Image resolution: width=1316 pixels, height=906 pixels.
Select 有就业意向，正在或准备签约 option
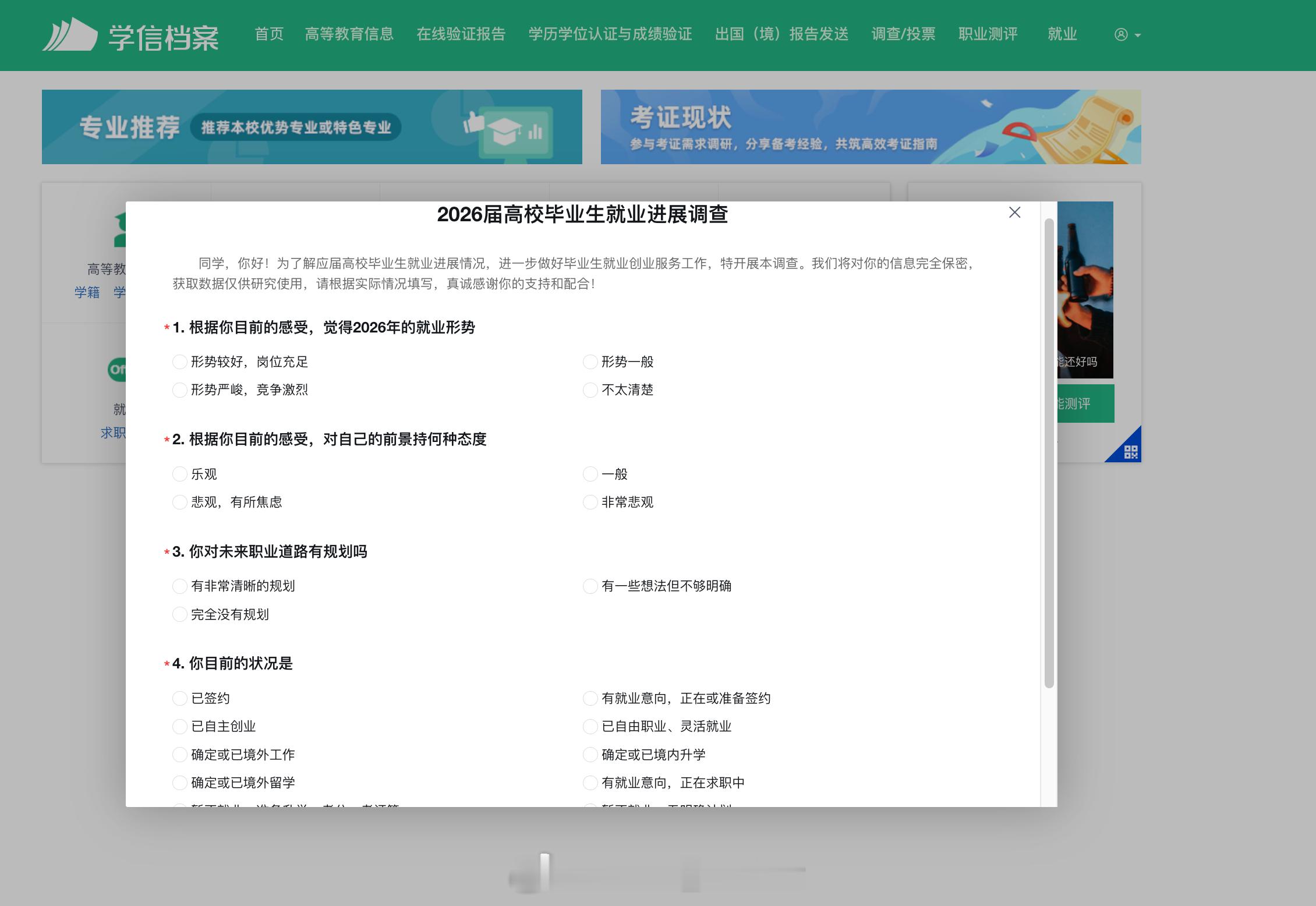pyautogui.click(x=590, y=698)
